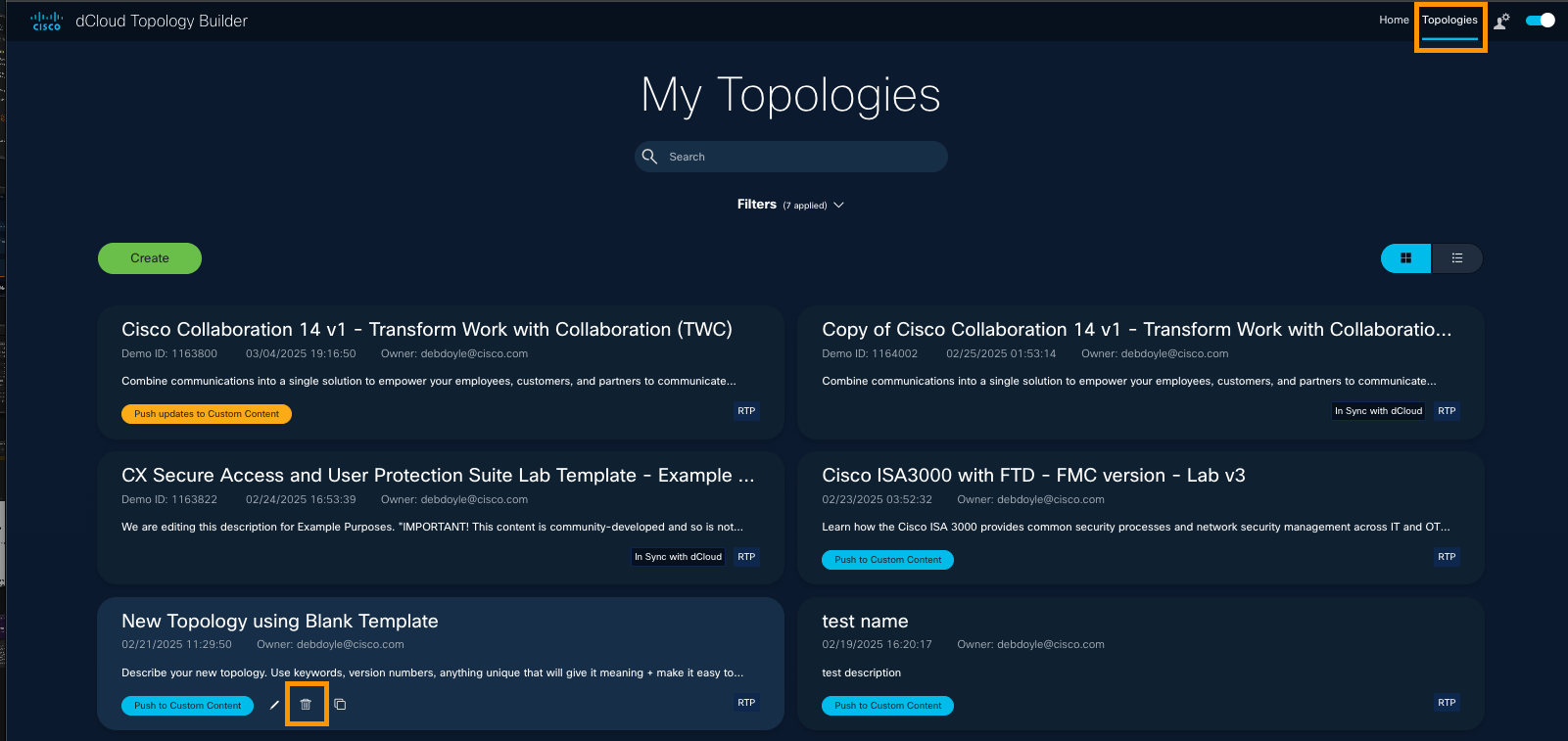
Task: Open the test name topology
Action: pyautogui.click(x=865, y=622)
